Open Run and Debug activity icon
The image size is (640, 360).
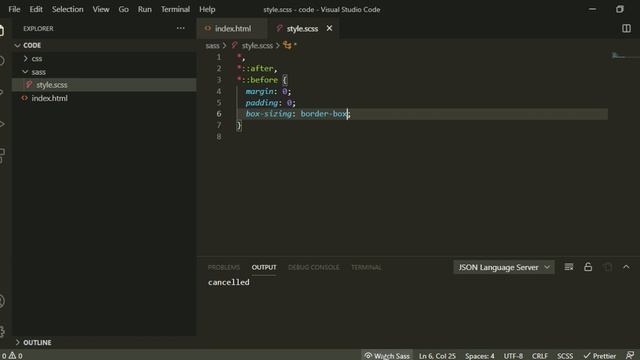[2, 124]
